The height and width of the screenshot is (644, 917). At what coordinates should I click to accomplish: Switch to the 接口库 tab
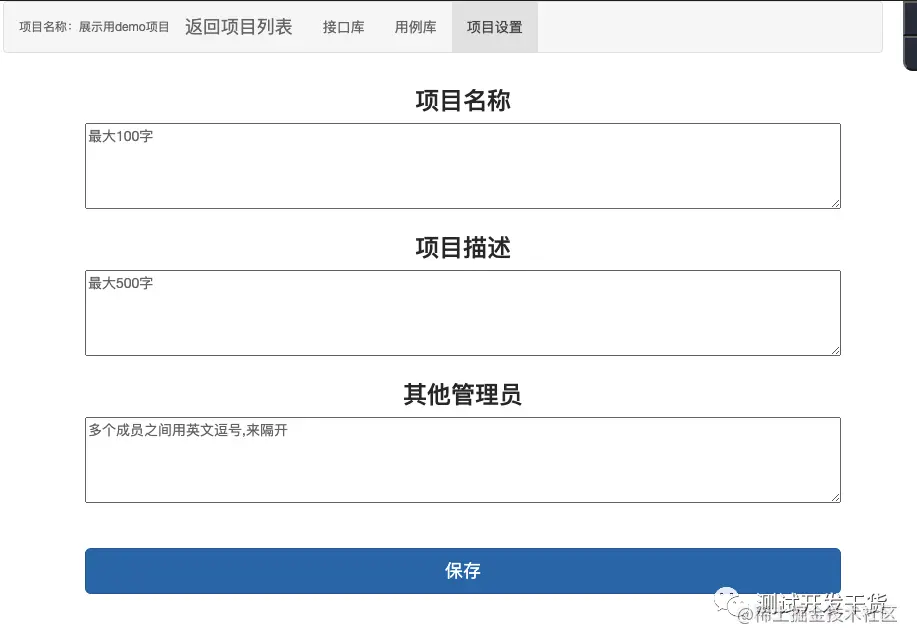pos(343,27)
